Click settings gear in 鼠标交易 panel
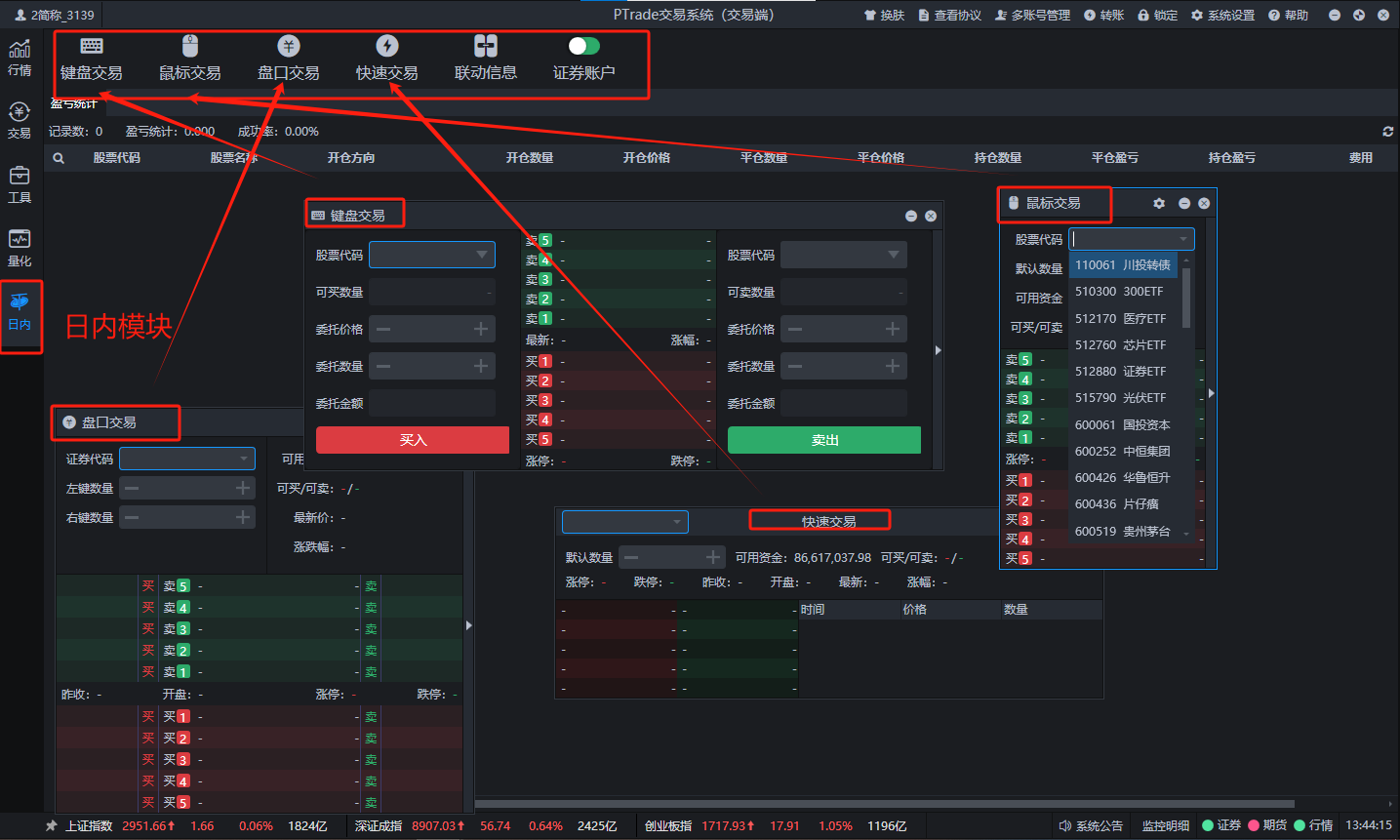Viewport: 1400px width, 840px height. pyautogui.click(x=1159, y=203)
